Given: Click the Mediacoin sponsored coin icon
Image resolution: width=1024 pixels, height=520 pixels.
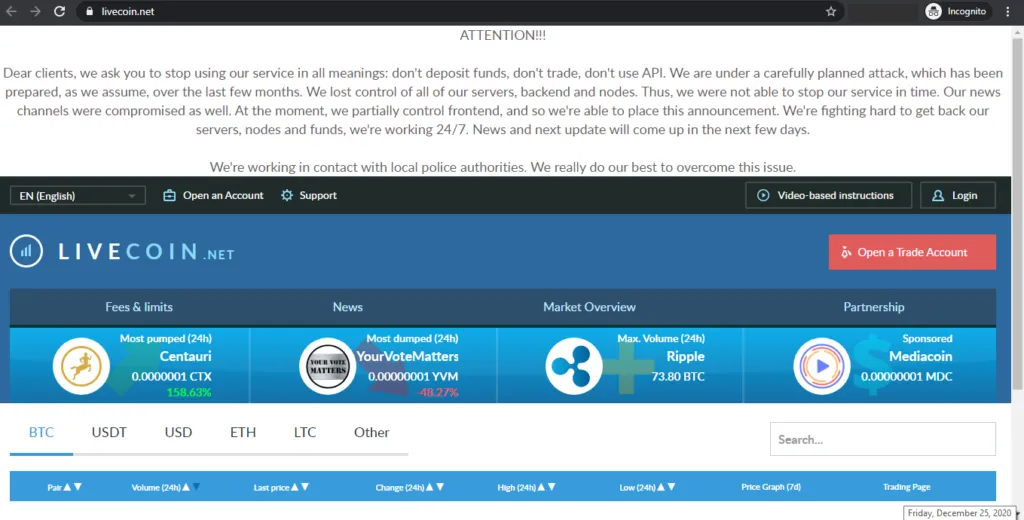Looking at the screenshot, I should (822, 366).
